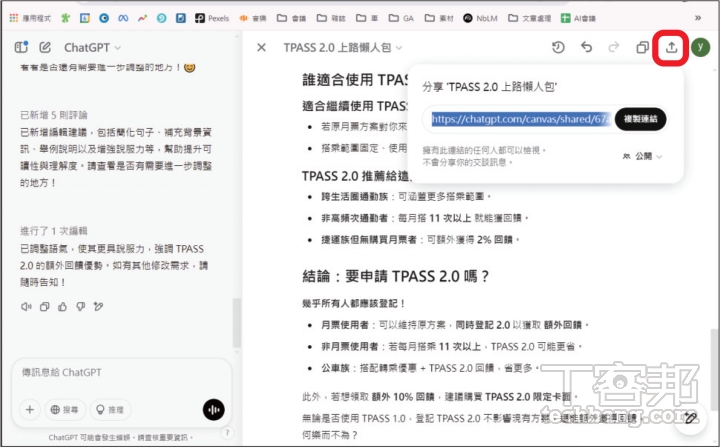The image size is (720, 448).
Task: Click the chat panel vertical scrollbar
Action: coord(236,323)
